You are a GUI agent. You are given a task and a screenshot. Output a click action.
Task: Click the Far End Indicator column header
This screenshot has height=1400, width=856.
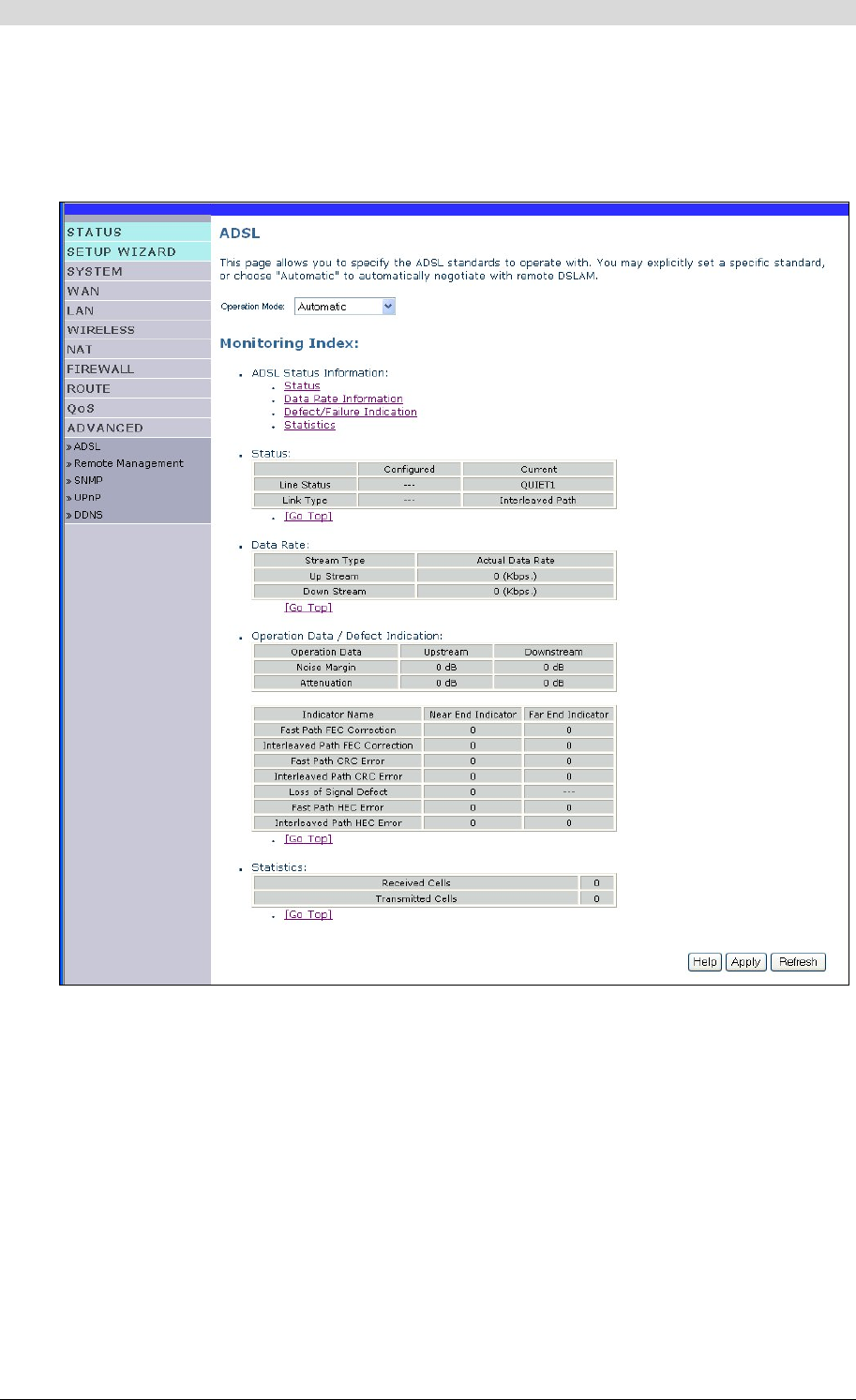[569, 715]
